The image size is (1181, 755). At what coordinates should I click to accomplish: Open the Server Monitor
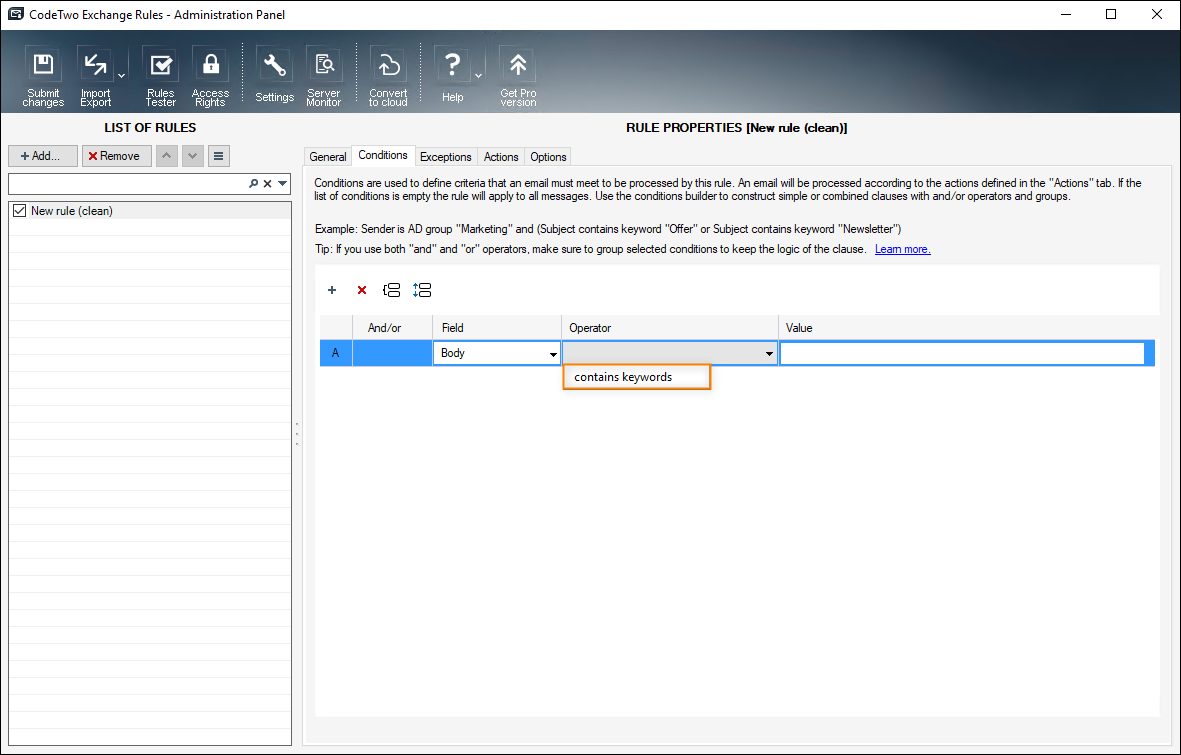(324, 76)
